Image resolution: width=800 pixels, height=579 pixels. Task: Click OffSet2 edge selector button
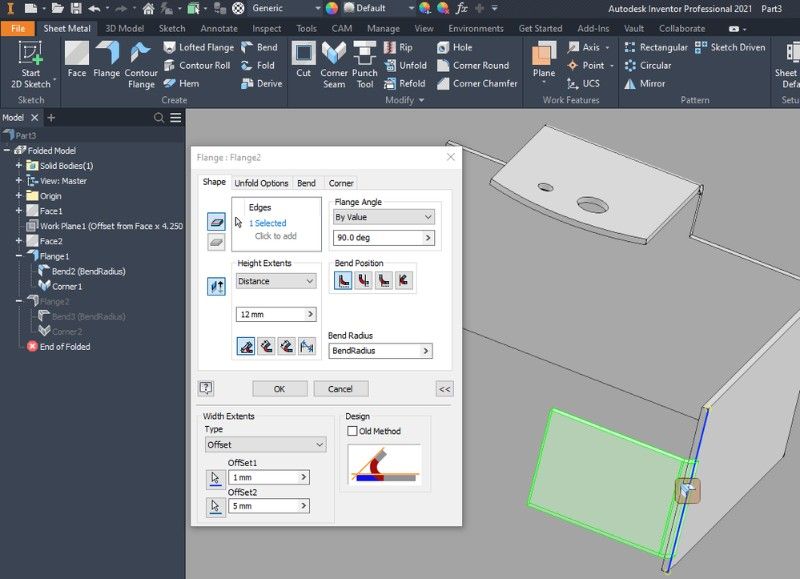tap(215, 507)
